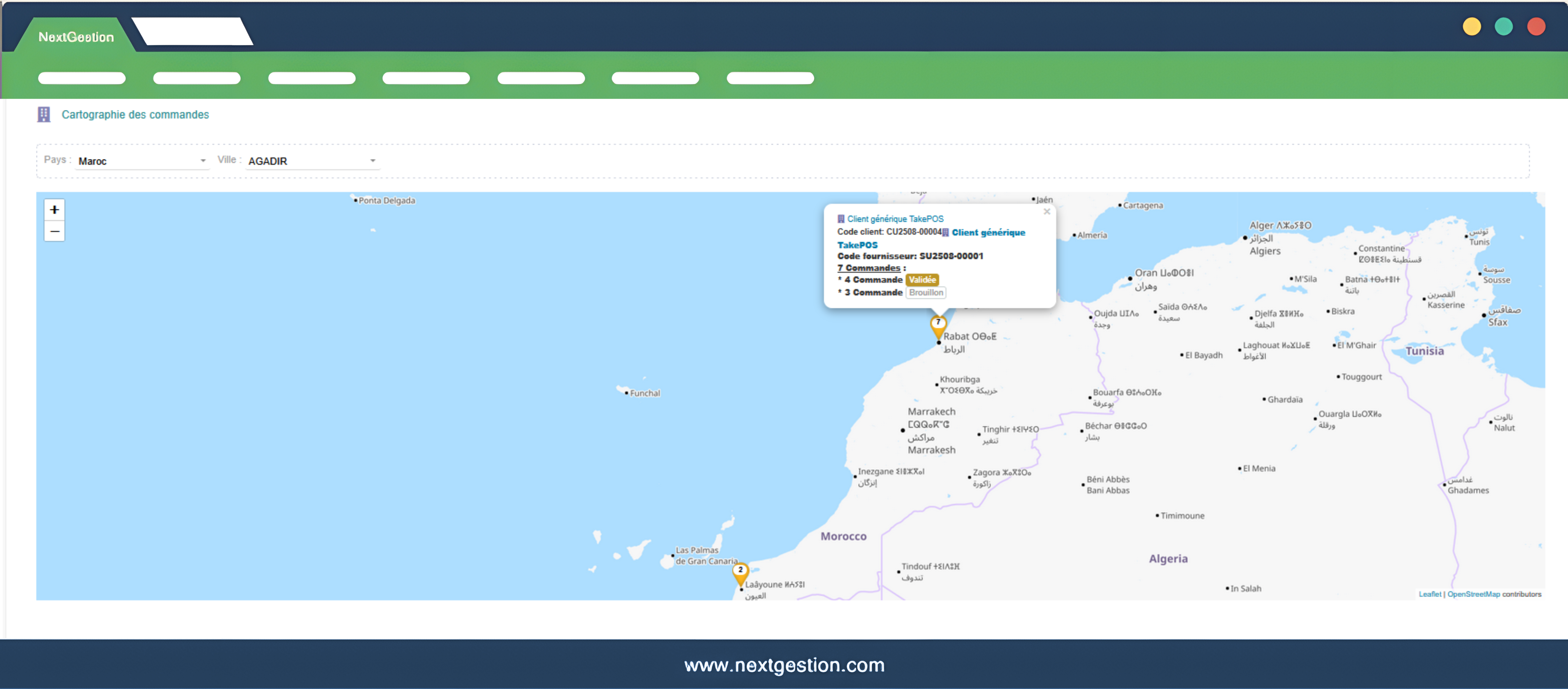Click the first green navigation menu placeholder

click(82, 78)
